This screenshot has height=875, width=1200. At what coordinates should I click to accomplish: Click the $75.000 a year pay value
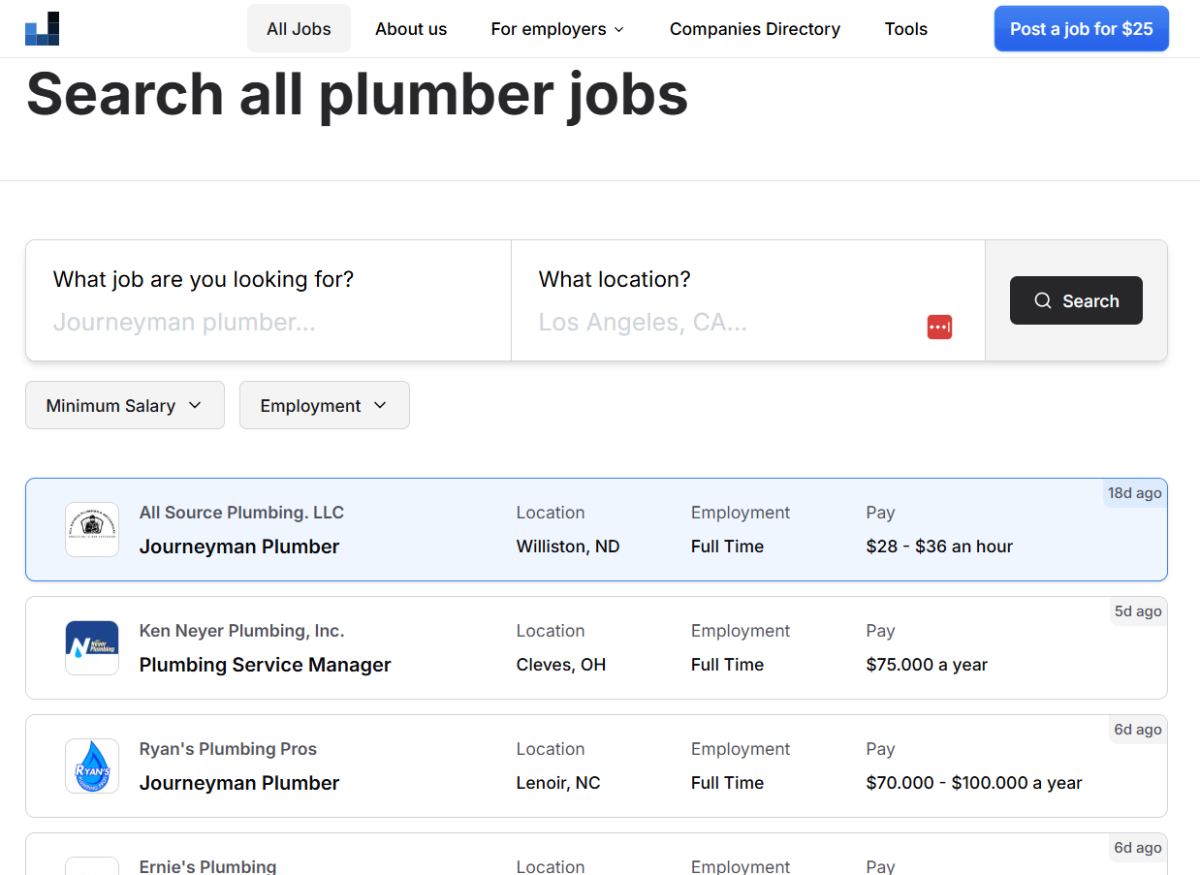point(927,664)
